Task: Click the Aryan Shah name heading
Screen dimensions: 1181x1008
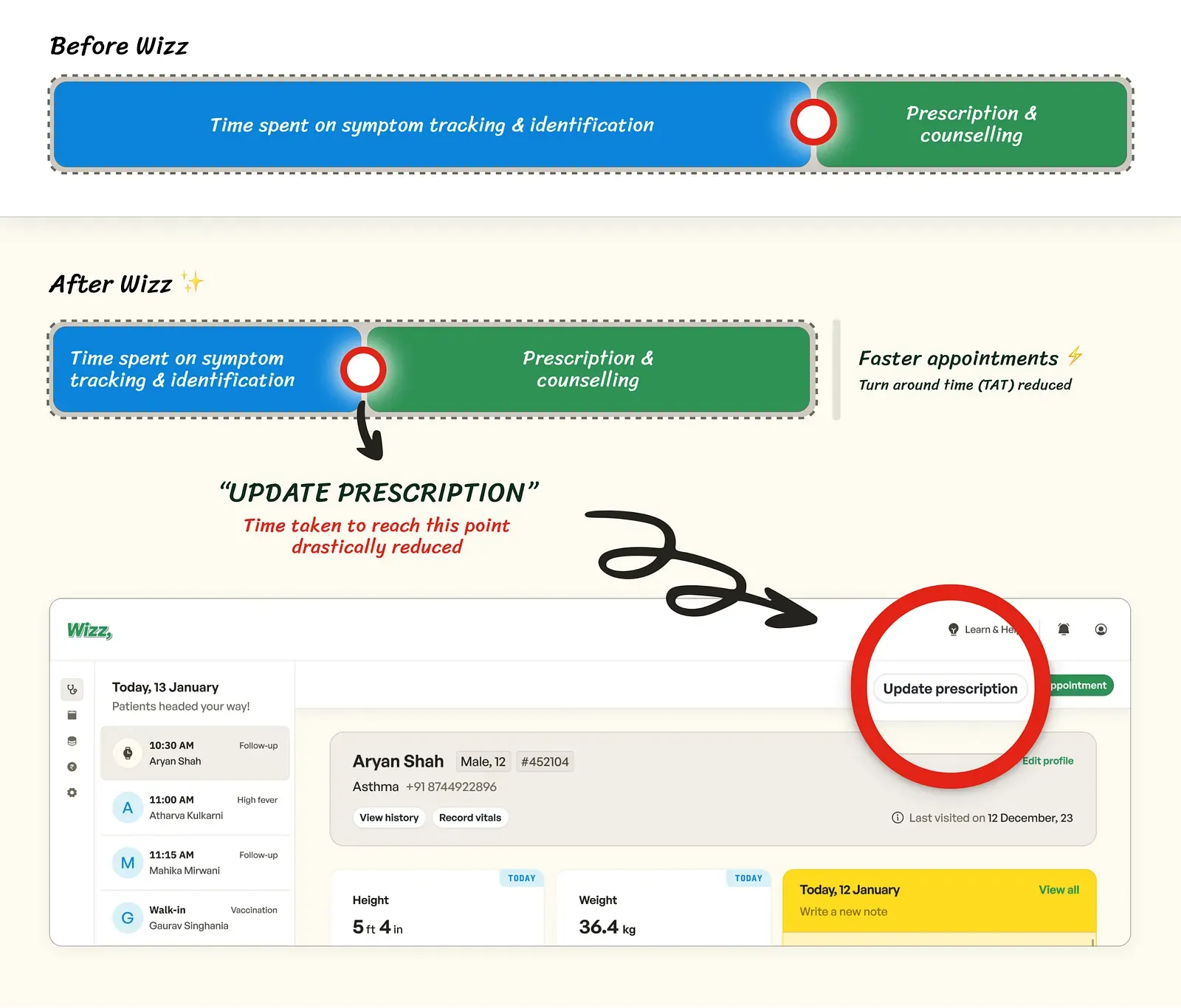Action: pos(398,762)
